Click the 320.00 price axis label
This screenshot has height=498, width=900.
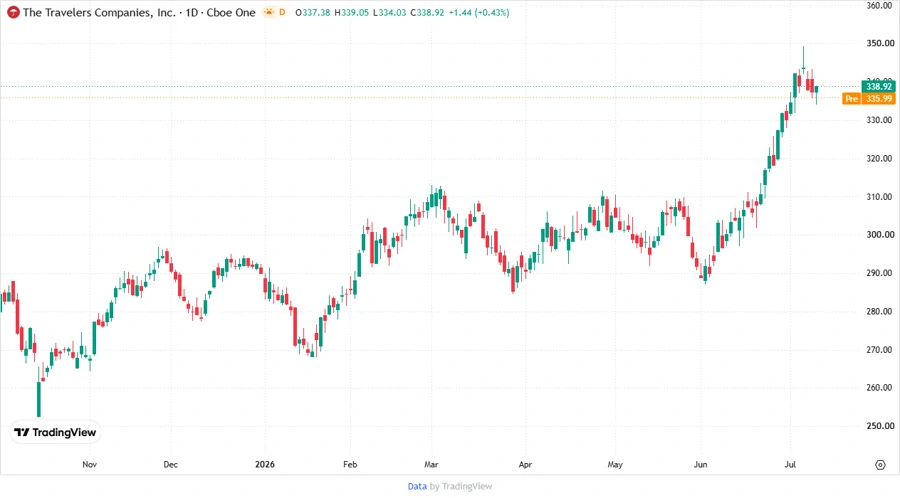coord(880,158)
